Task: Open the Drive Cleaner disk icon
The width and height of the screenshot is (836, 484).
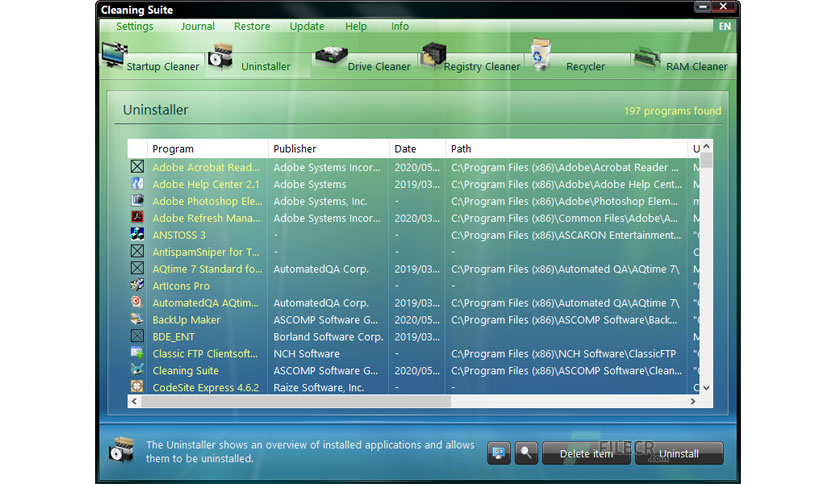Action: click(331, 55)
